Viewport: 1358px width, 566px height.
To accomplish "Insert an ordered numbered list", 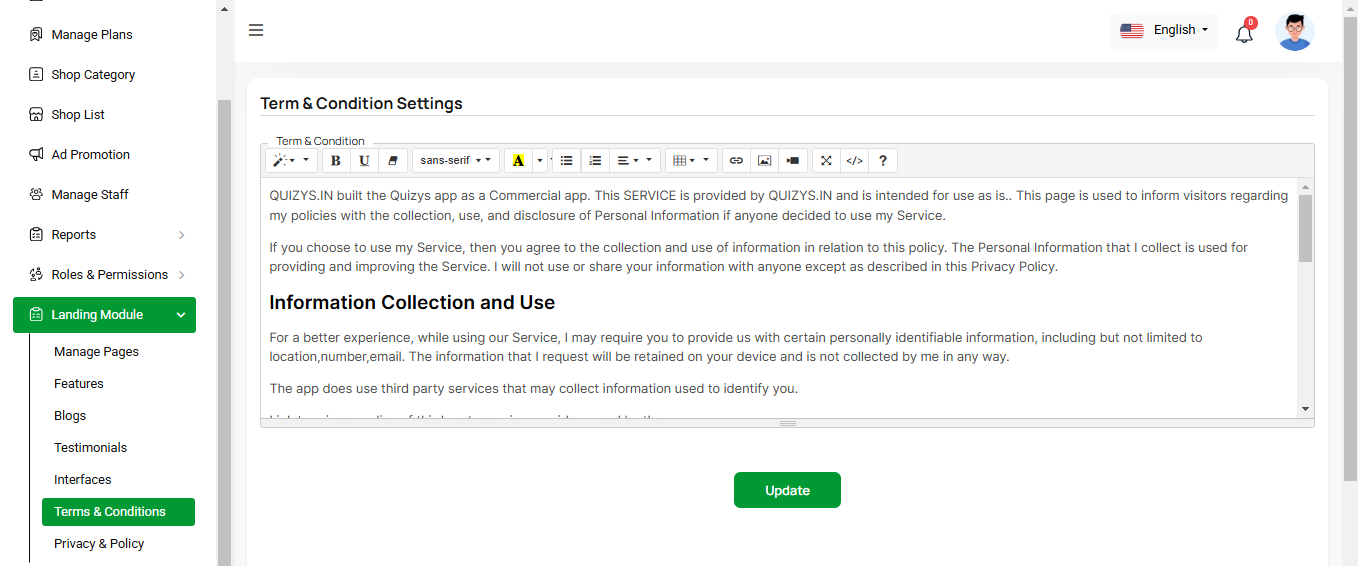I will (x=595, y=160).
